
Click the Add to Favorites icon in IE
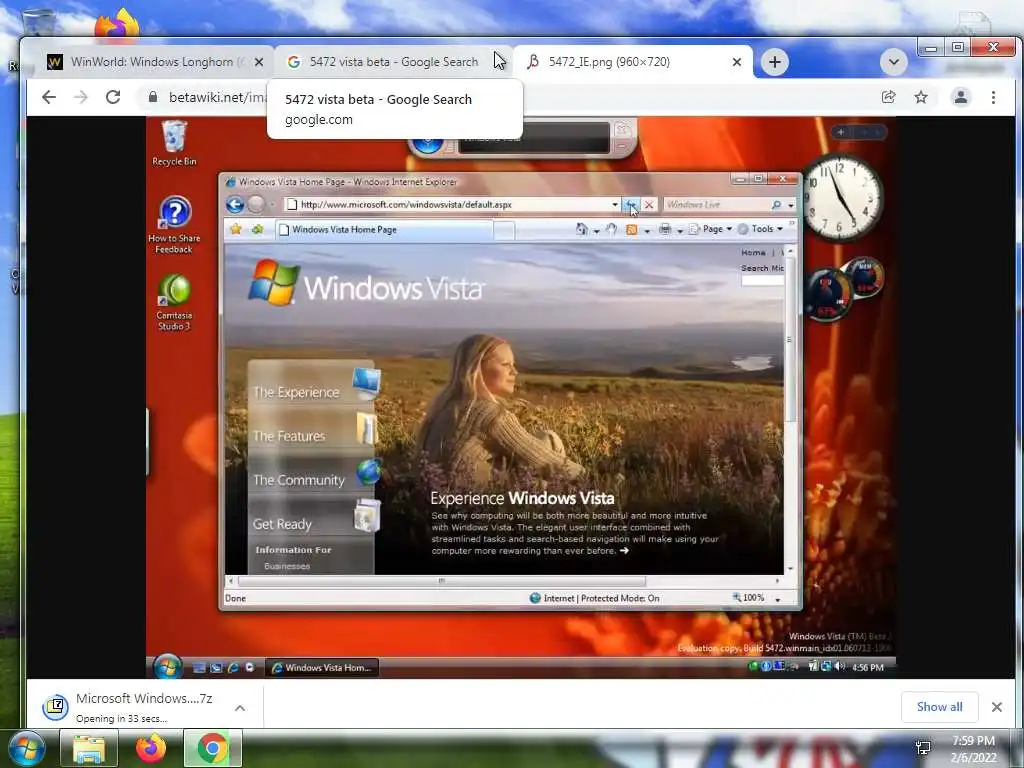pos(257,229)
